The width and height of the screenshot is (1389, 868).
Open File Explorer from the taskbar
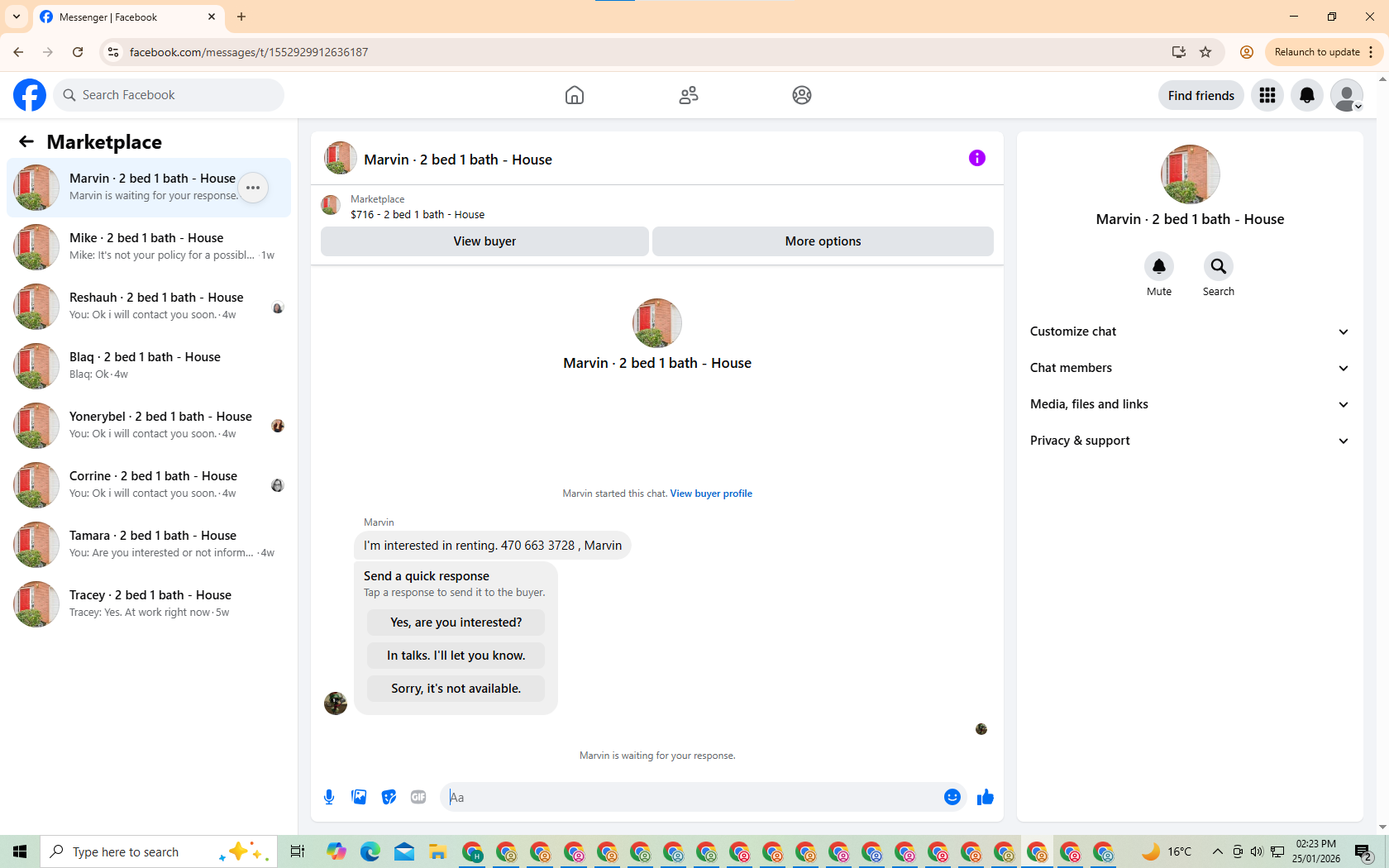(437, 851)
